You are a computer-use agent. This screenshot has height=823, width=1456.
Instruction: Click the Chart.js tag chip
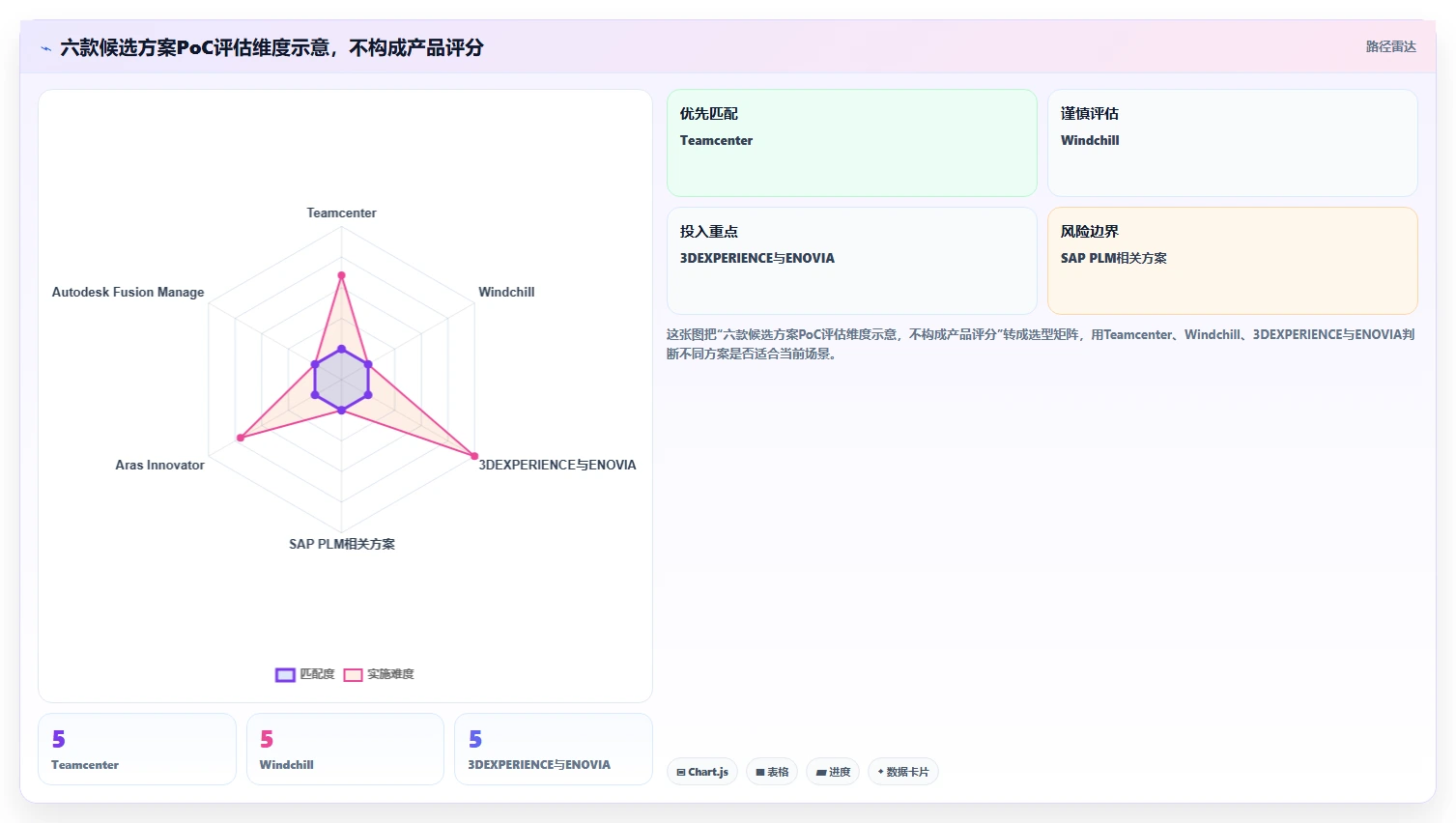[x=702, y=772]
